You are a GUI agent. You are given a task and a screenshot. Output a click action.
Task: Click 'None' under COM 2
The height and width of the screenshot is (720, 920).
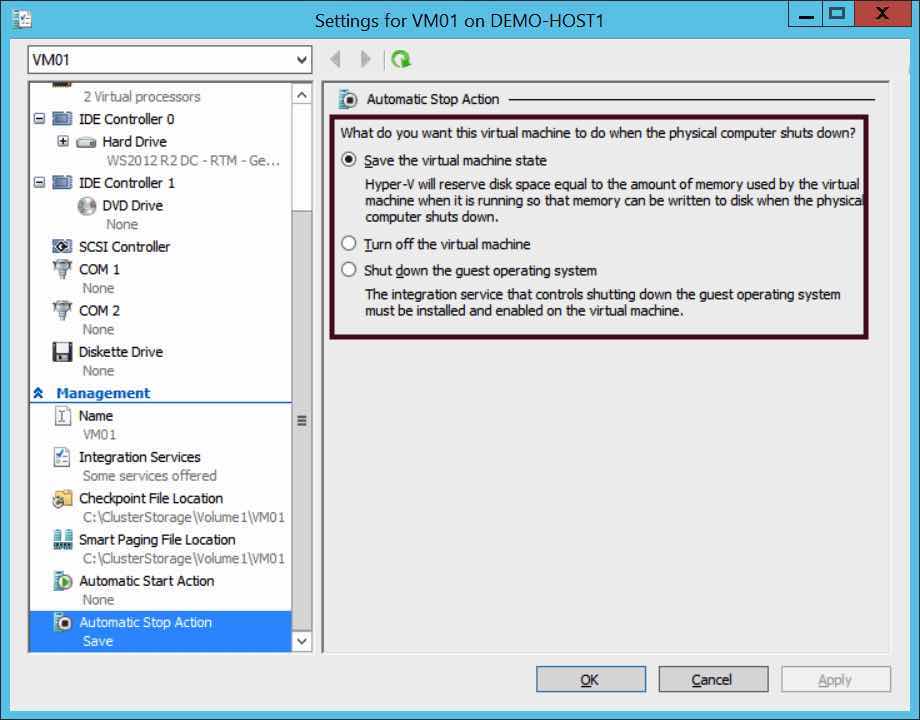(x=98, y=330)
